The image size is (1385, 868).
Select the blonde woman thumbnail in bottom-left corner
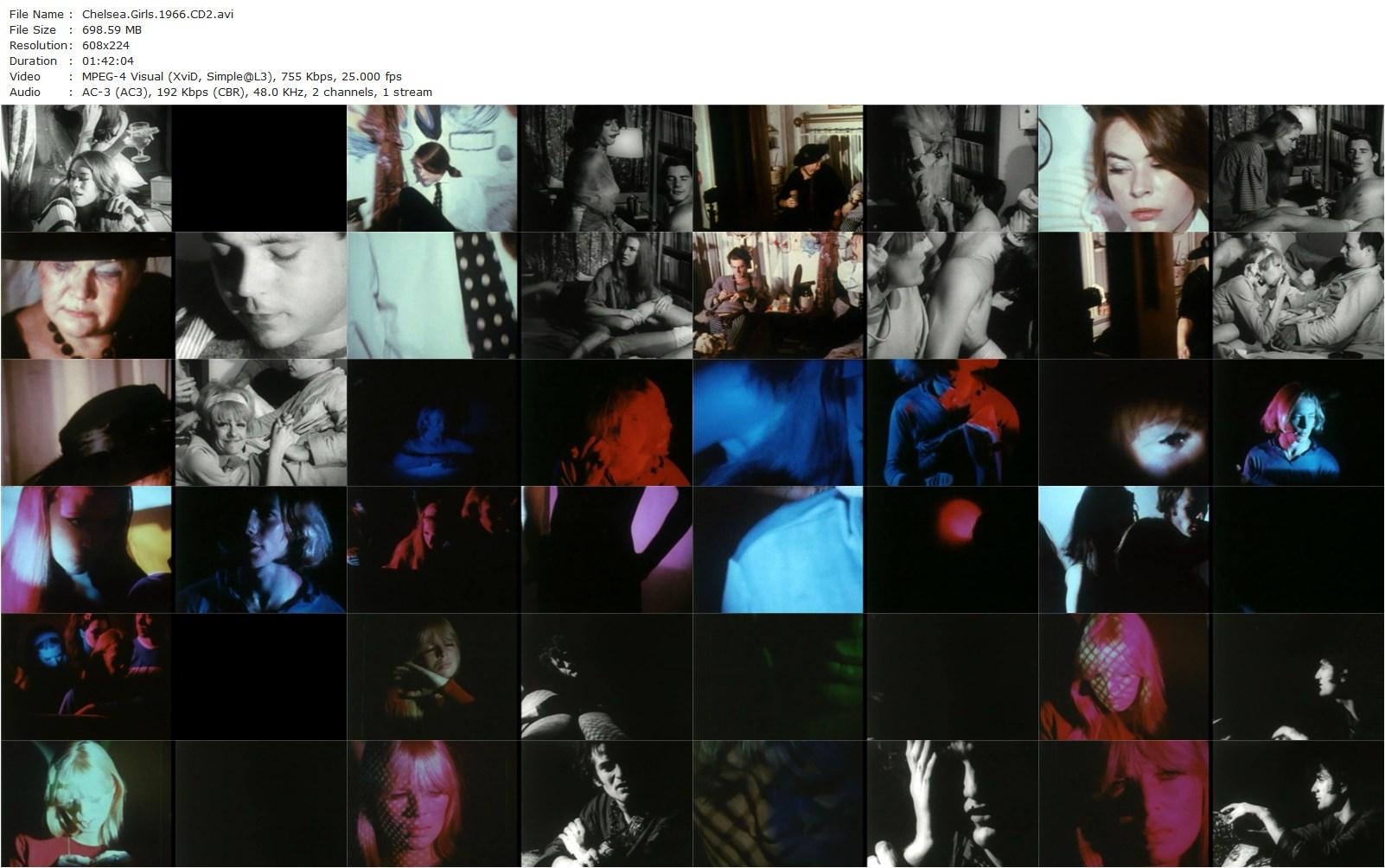pos(86,802)
